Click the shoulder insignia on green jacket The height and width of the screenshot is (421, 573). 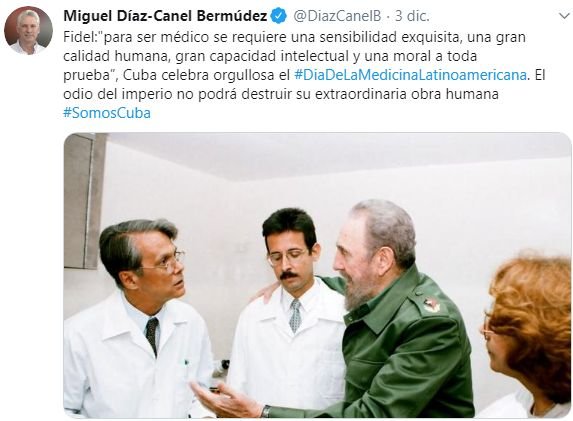pyautogui.click(x=432, y=304)
